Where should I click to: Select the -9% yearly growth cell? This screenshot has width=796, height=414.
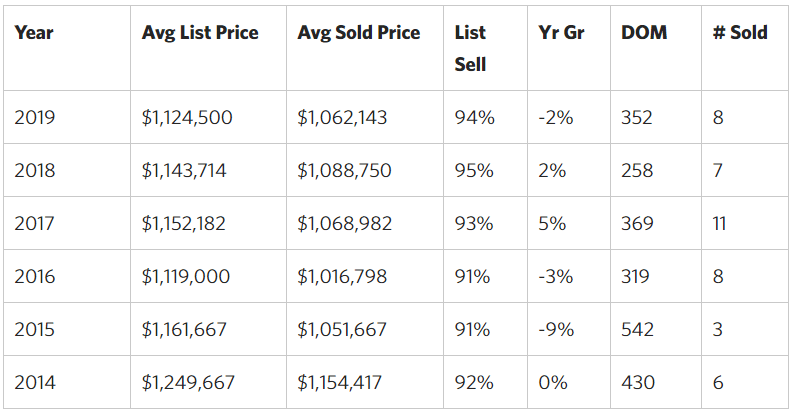[x=555, y=329]
